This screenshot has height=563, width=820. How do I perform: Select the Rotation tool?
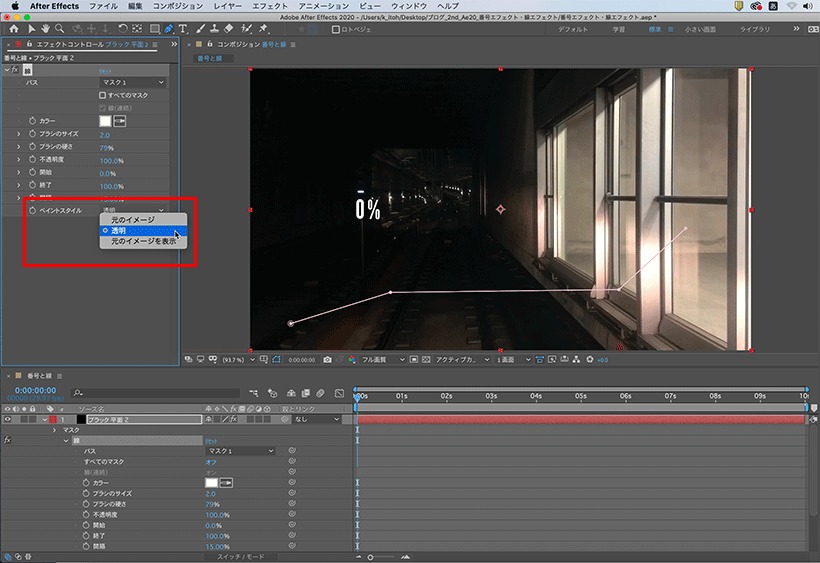point(122,29)
